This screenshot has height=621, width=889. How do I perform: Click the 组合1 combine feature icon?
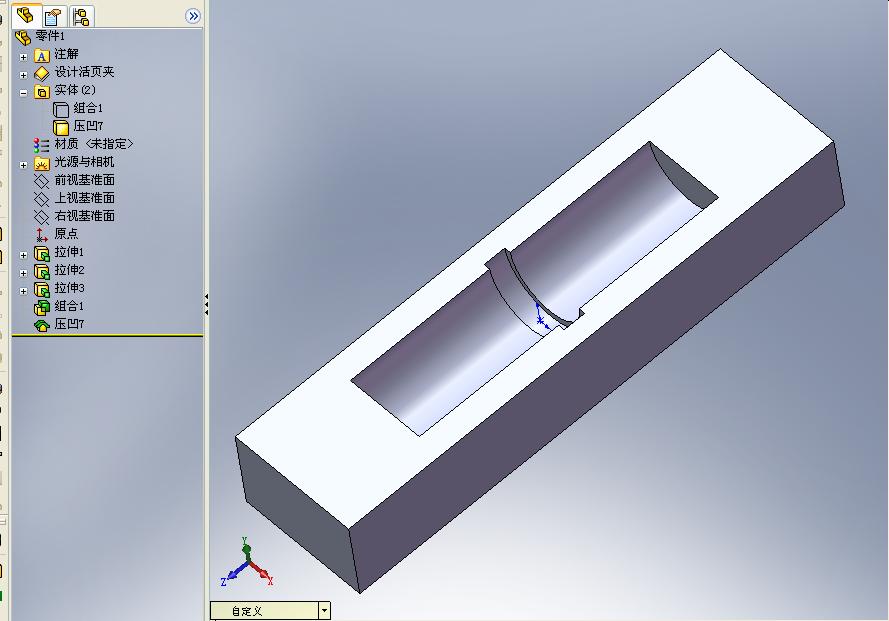42,307
